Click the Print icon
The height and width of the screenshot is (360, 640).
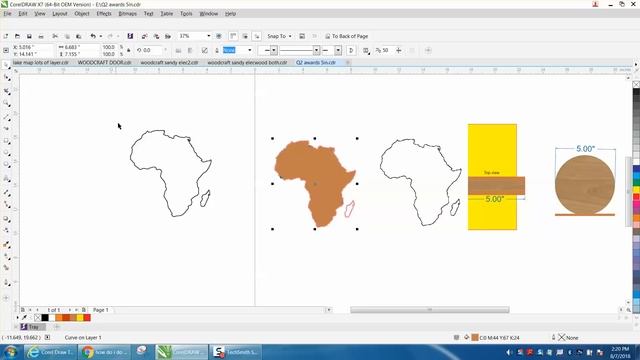(x=41, y=36)
